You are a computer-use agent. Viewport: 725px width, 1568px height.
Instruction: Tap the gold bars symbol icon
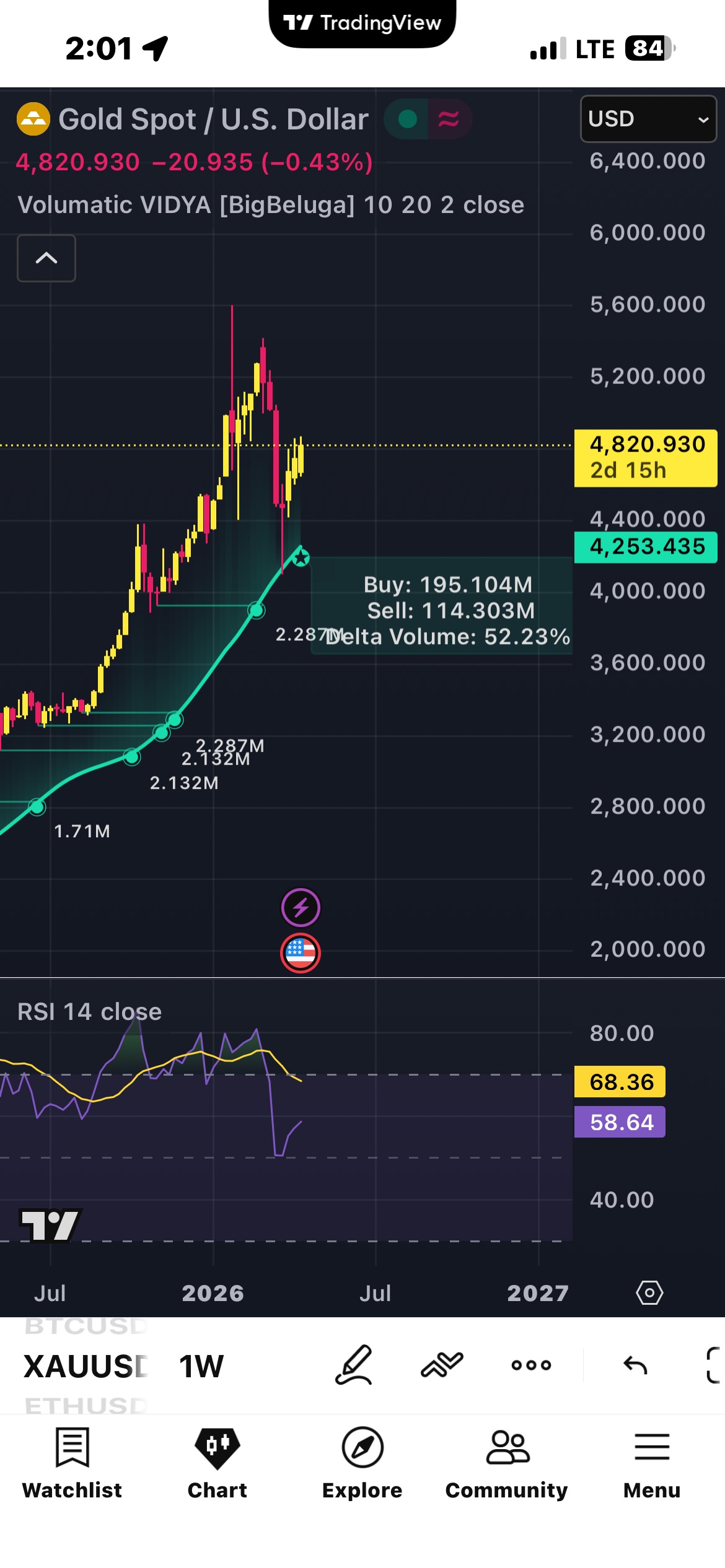coord(33,119)
